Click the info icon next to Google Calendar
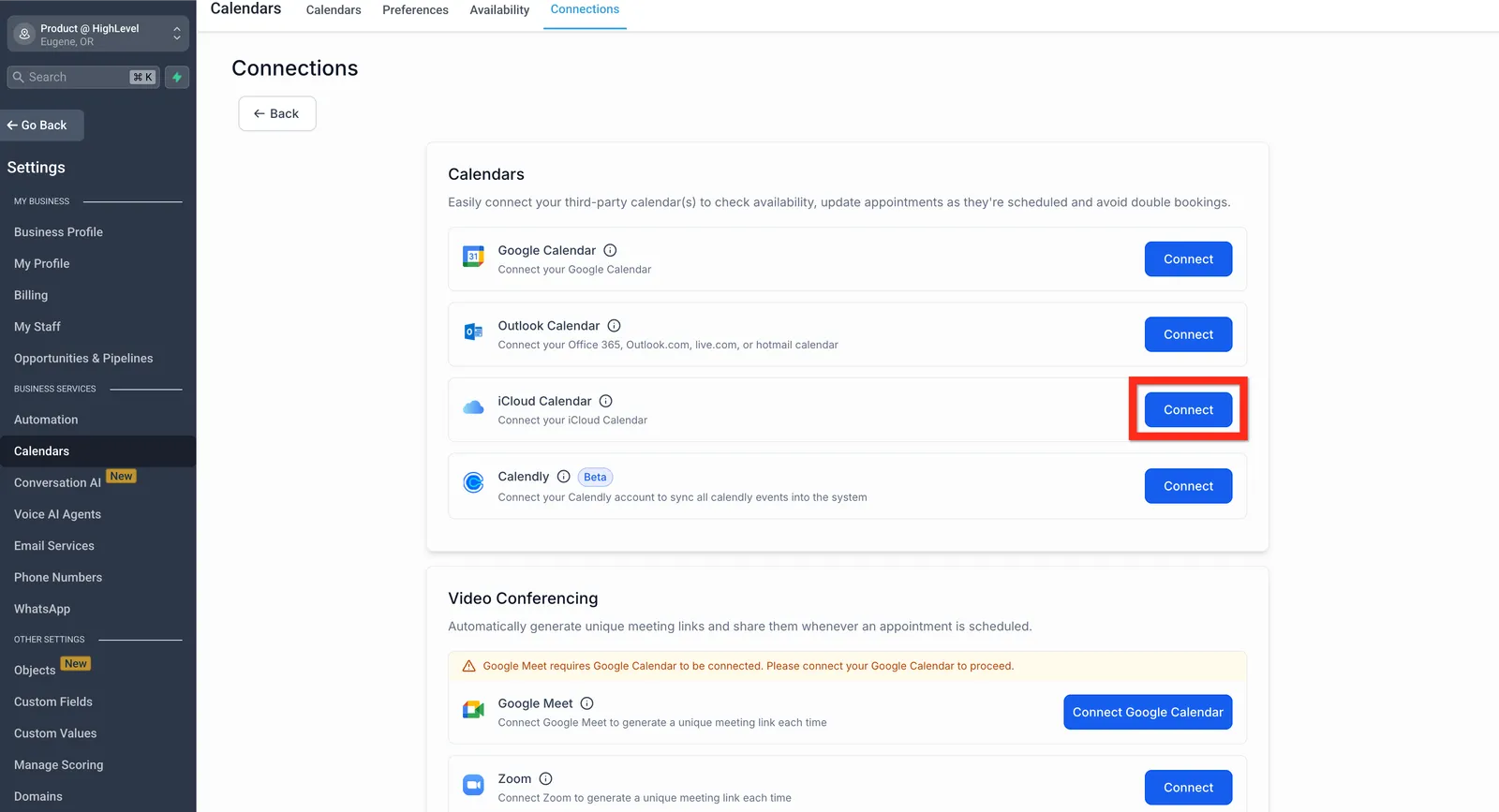Screen dimensions: 1499x812 coord(610,250)
